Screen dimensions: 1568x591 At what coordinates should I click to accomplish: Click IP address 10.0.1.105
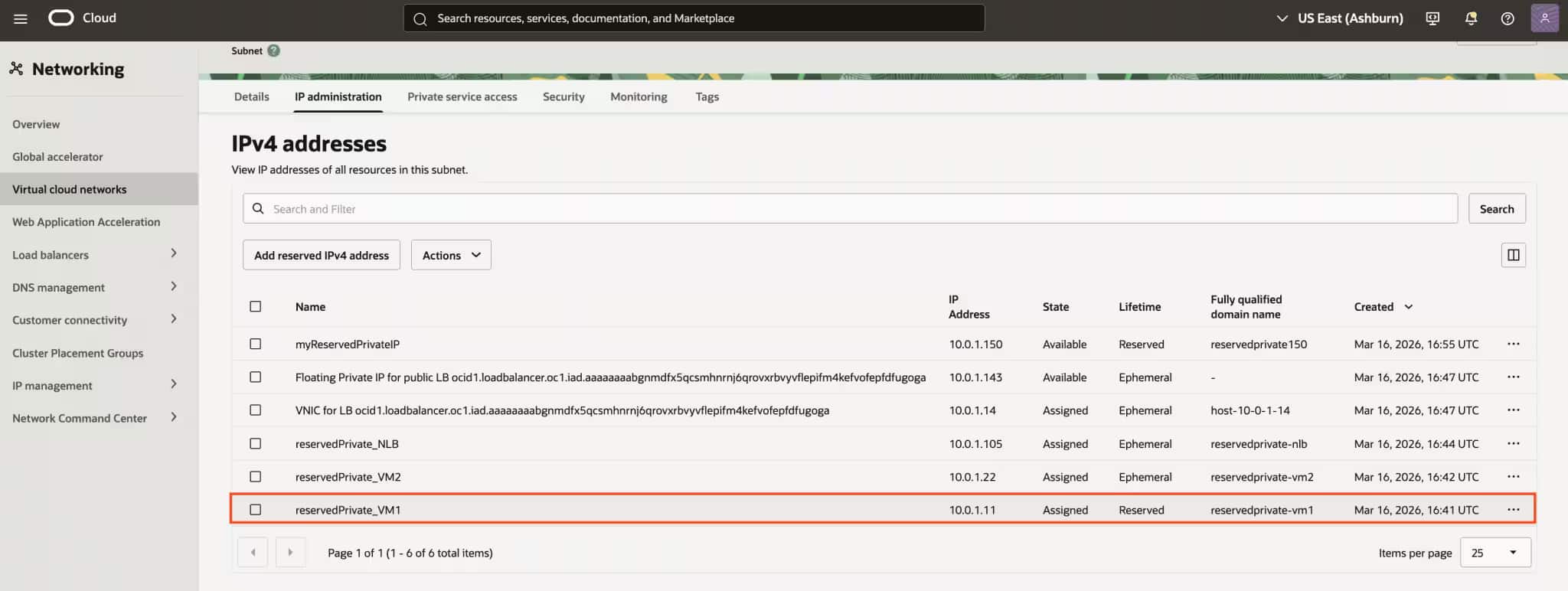(x=975, y=444)
